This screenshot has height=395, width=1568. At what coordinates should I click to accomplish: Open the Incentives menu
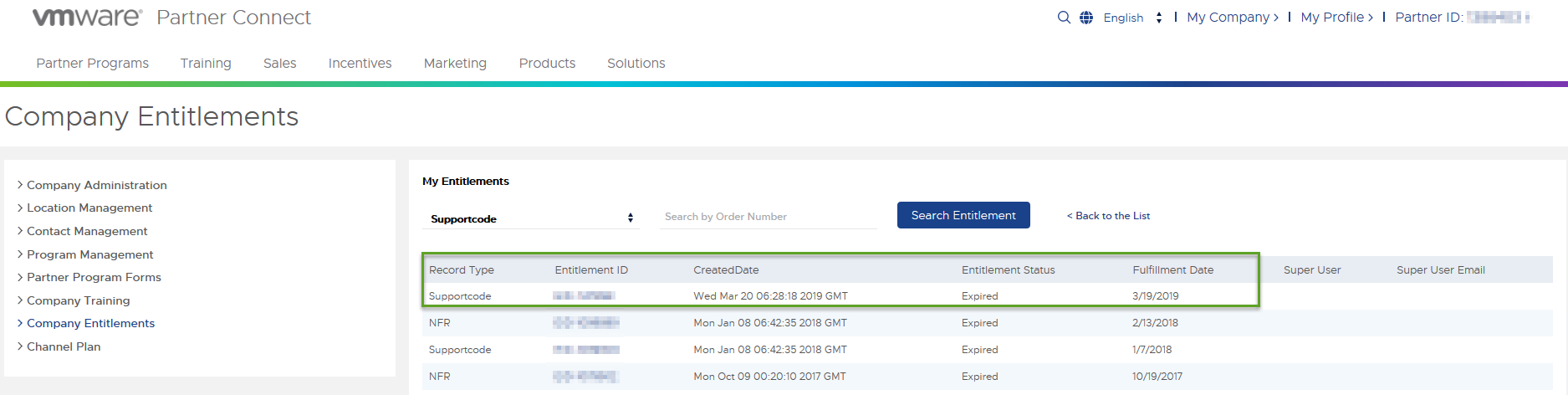360,63
